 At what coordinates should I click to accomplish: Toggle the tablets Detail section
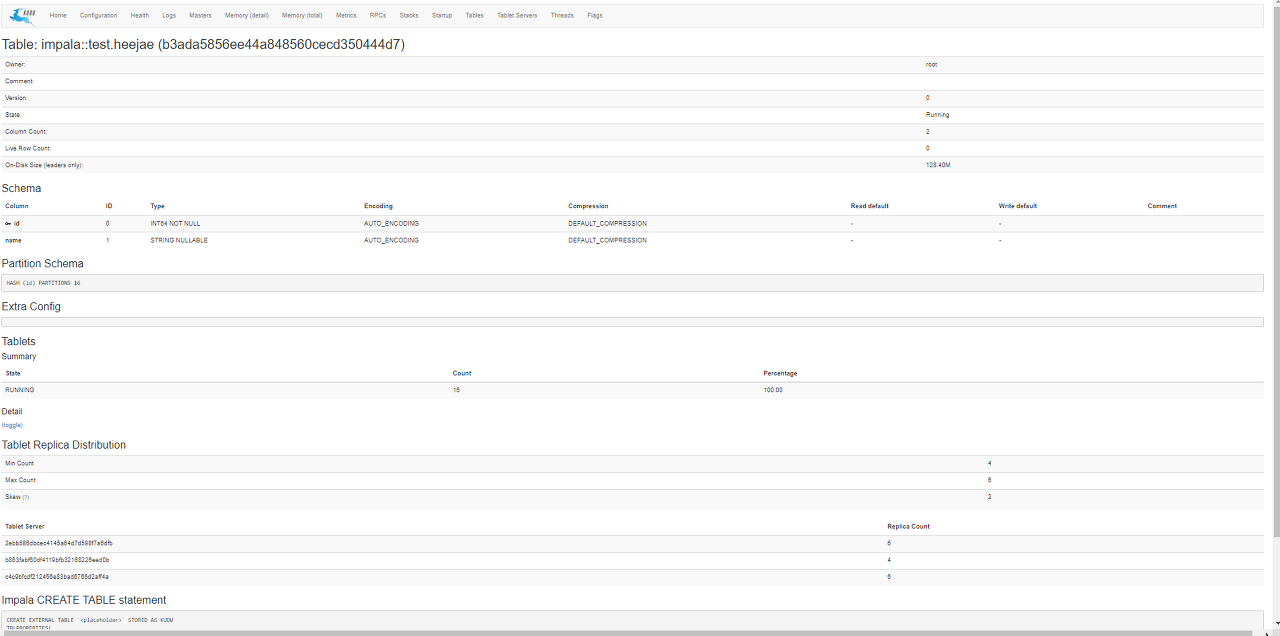[x=12, y=425]
